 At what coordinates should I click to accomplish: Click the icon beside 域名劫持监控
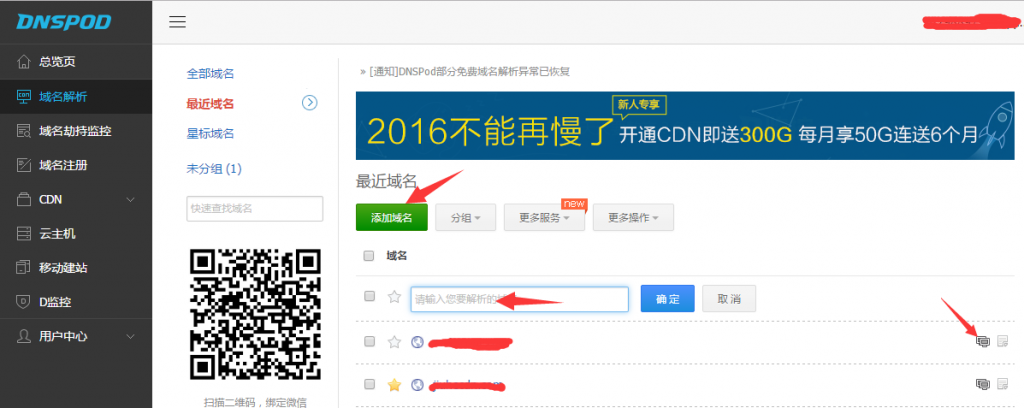click(24, 131)
